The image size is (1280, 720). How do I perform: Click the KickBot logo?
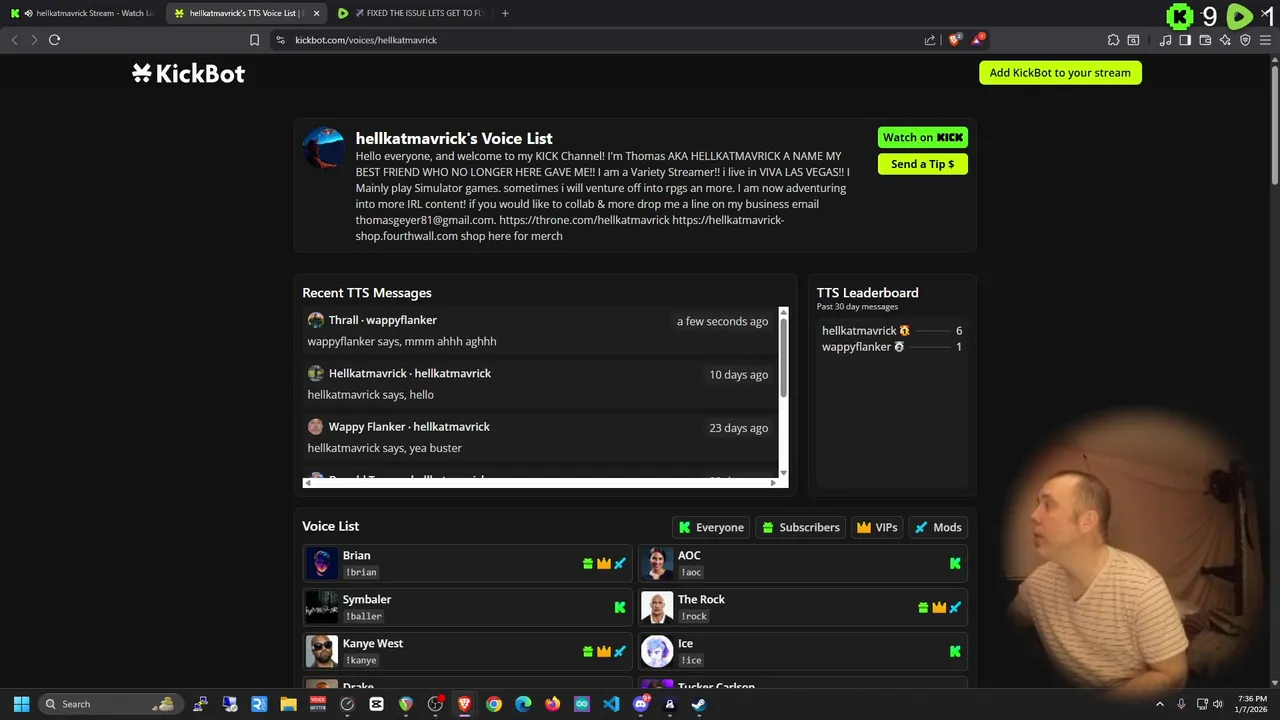pyautogui.click(x=188, y=73)
